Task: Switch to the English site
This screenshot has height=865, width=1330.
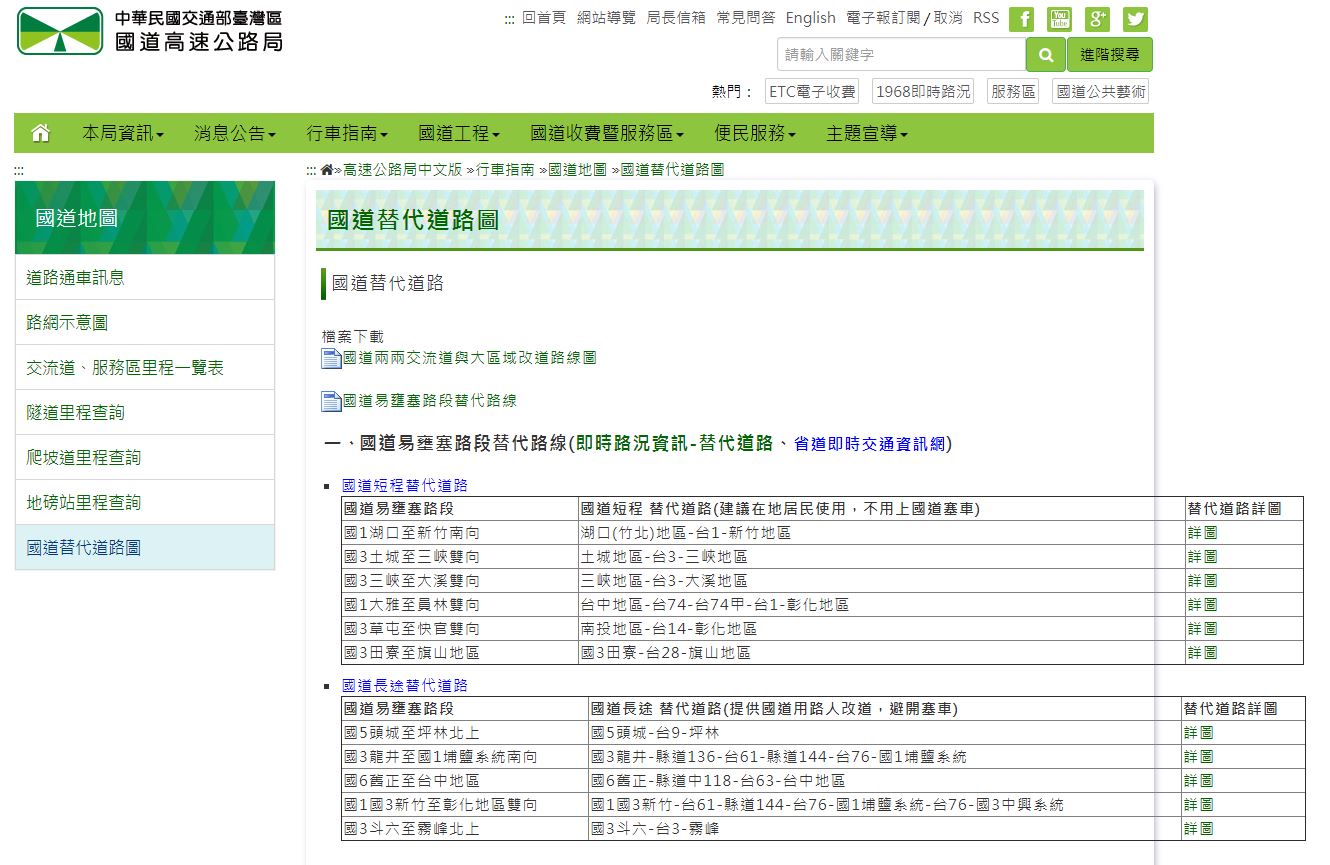Action: click(x=810, y=18)
